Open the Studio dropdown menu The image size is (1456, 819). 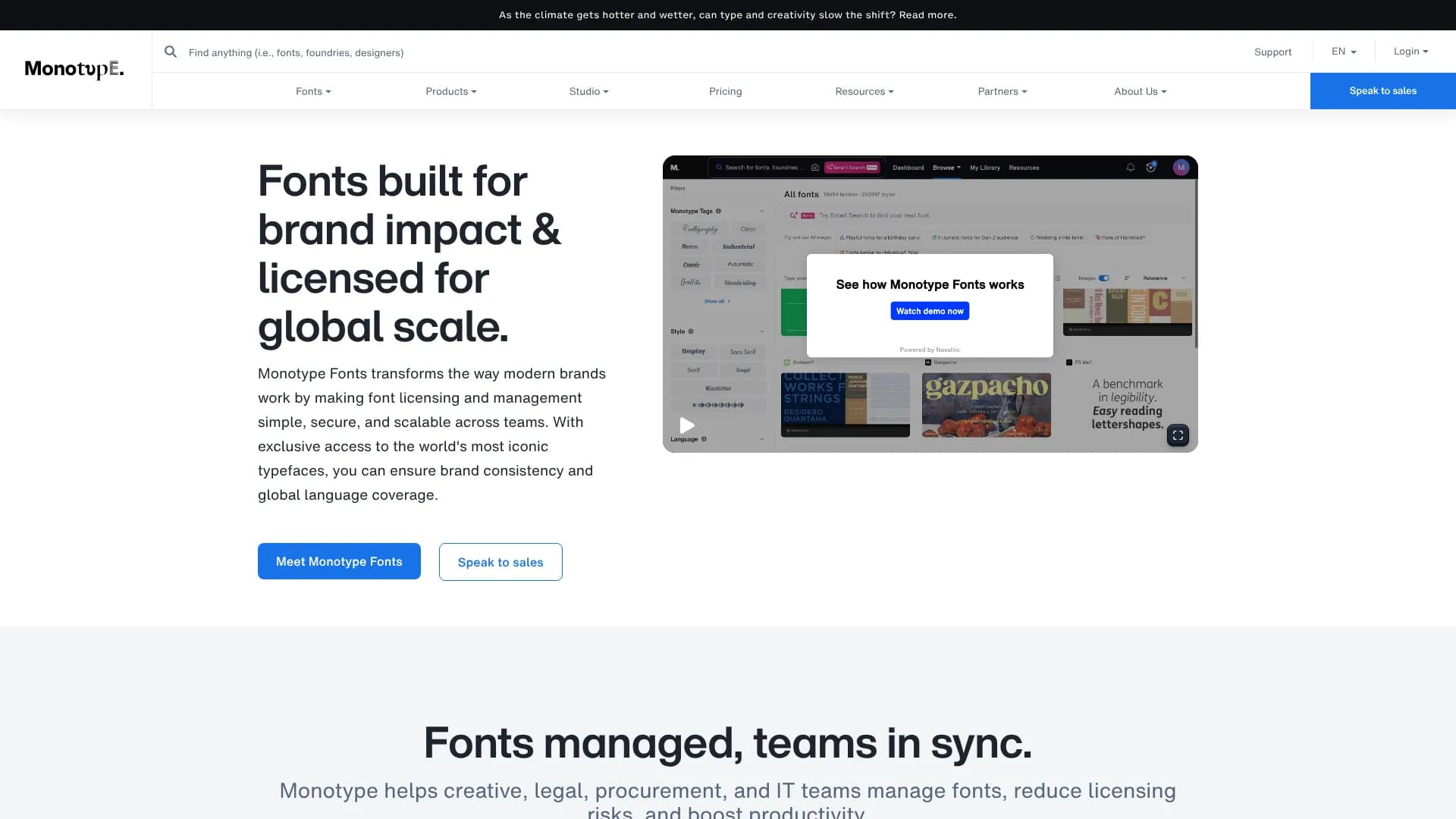point(589,91)
